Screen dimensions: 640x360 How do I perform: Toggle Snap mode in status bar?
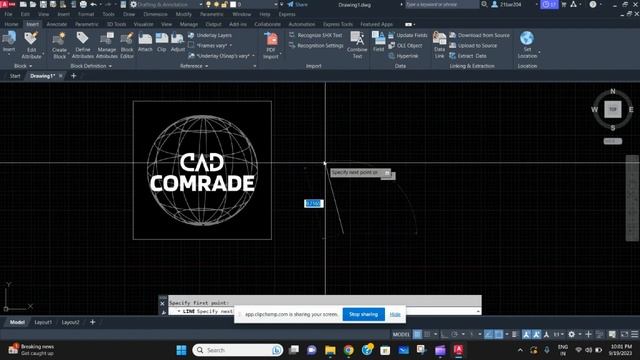[427, 334]
